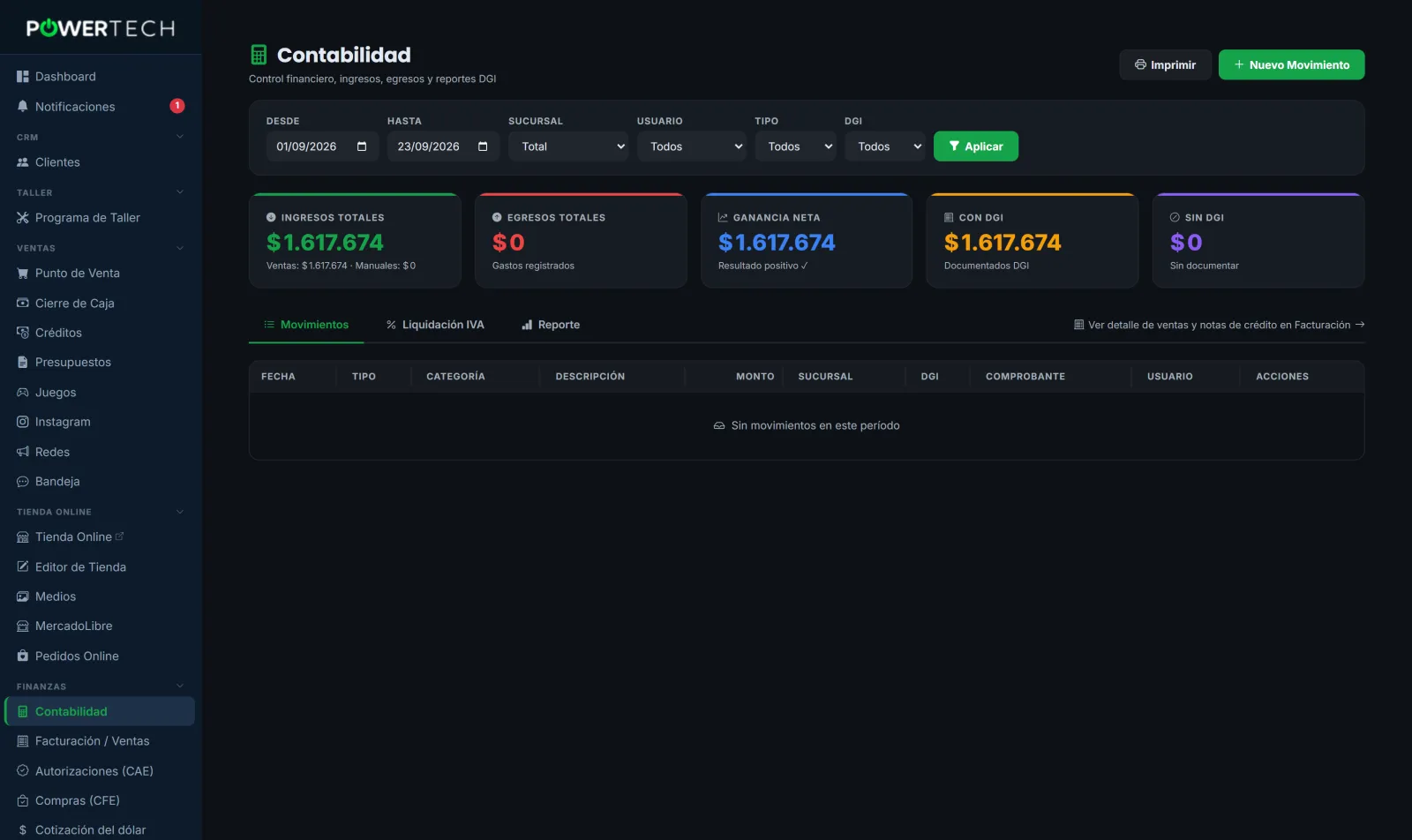The image size is (1412, 840).
Task: Open Programa de Taller tools icon
Action: point(23,217)
